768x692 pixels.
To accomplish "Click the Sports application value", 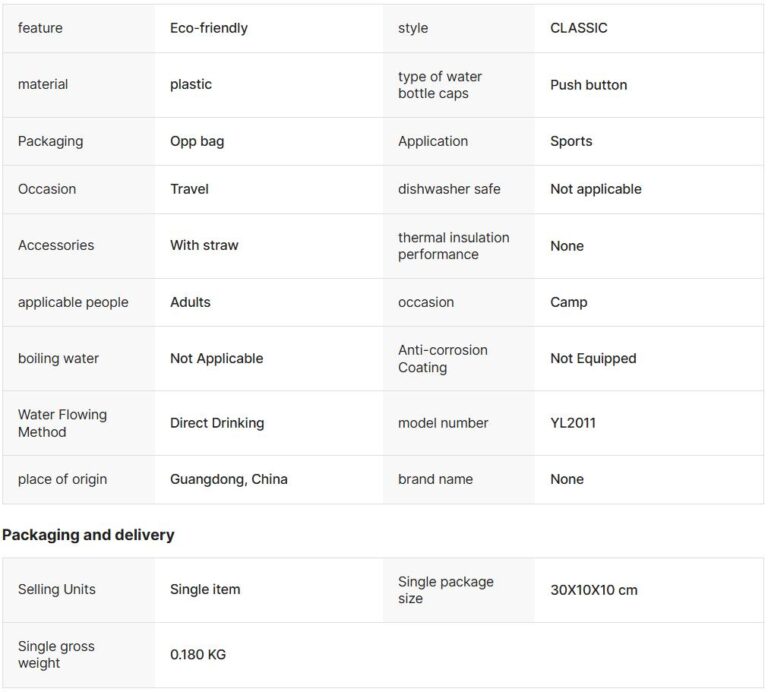I will 571,142.
